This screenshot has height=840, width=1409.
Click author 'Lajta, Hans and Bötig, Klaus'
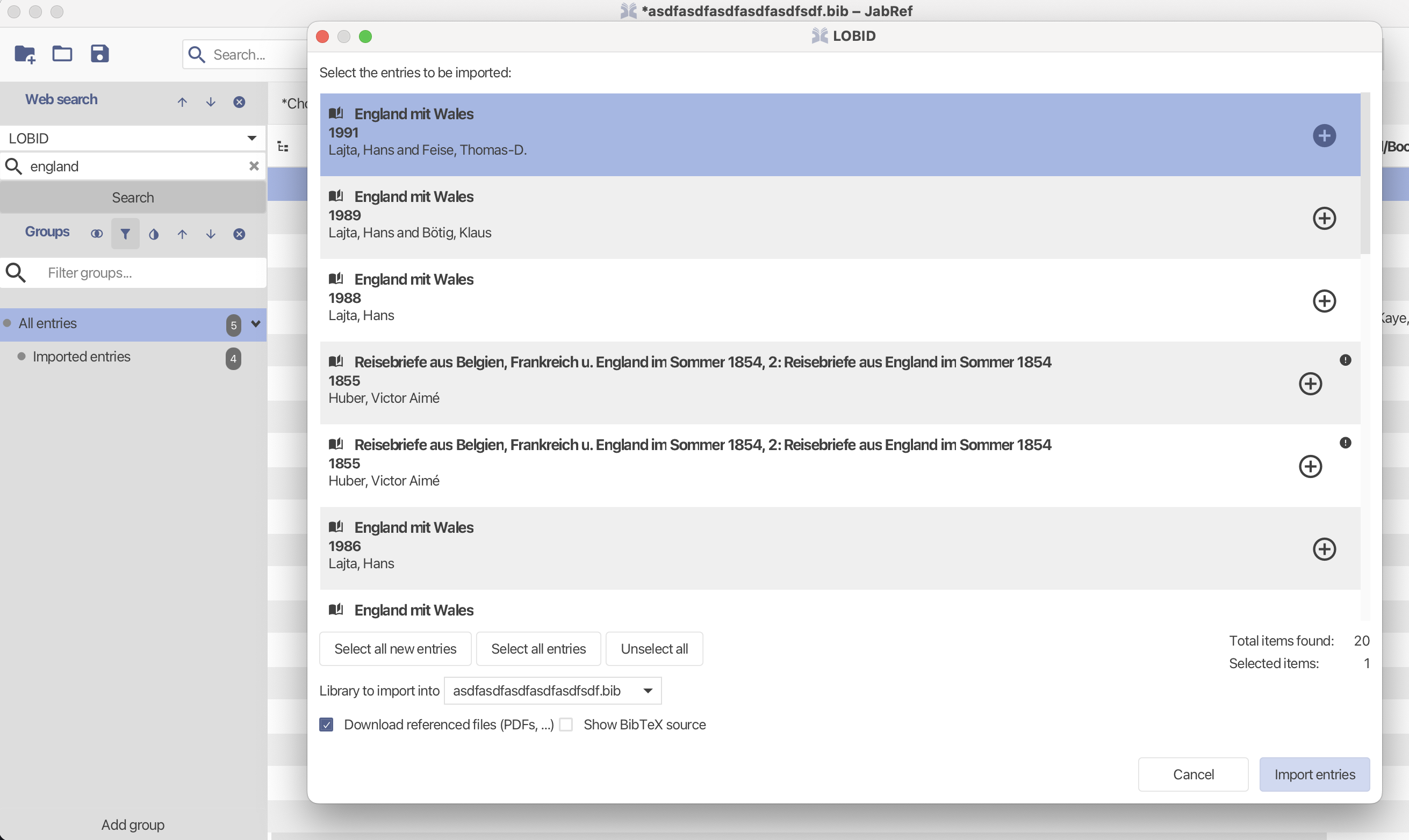(x=409, y=232)
